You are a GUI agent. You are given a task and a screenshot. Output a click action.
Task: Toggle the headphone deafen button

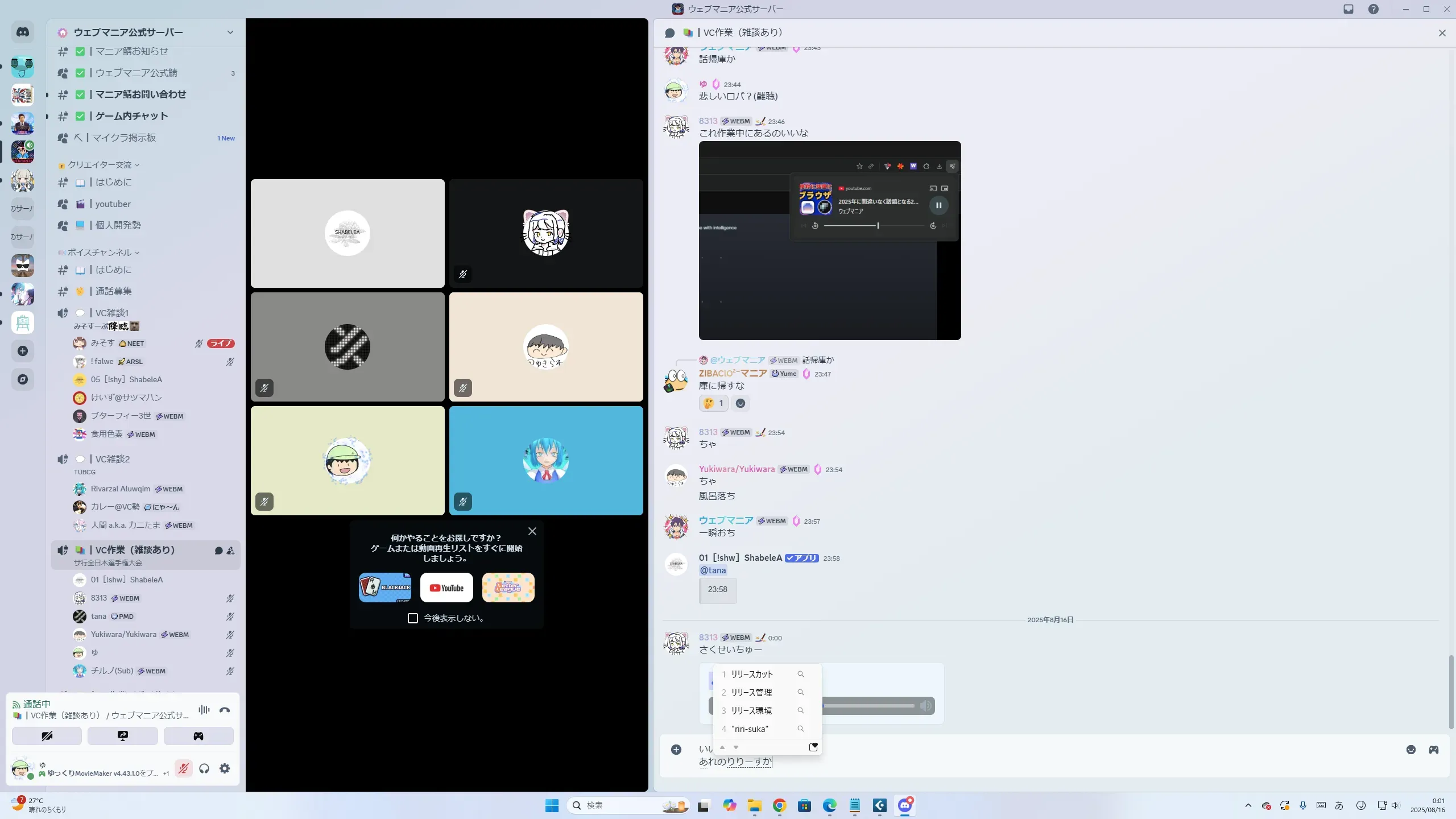click(204, 768)
